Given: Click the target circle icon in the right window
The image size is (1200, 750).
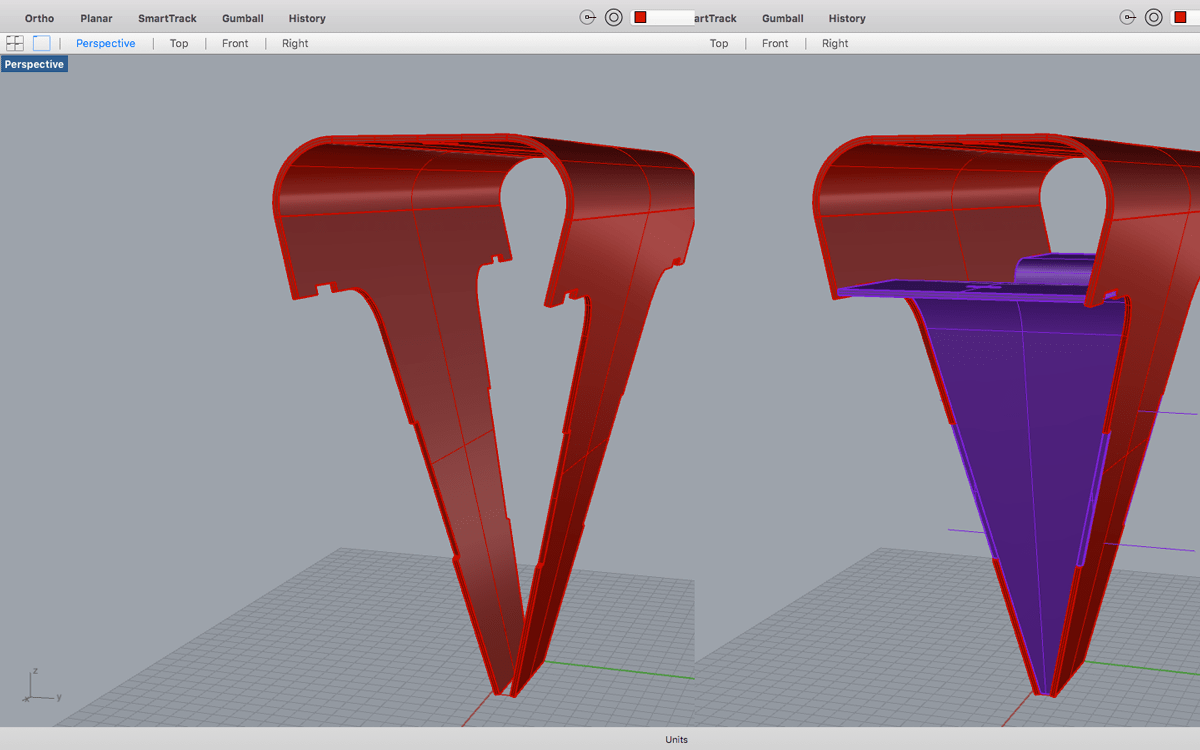Looking at the screenshot, I should coord(1153,17).
